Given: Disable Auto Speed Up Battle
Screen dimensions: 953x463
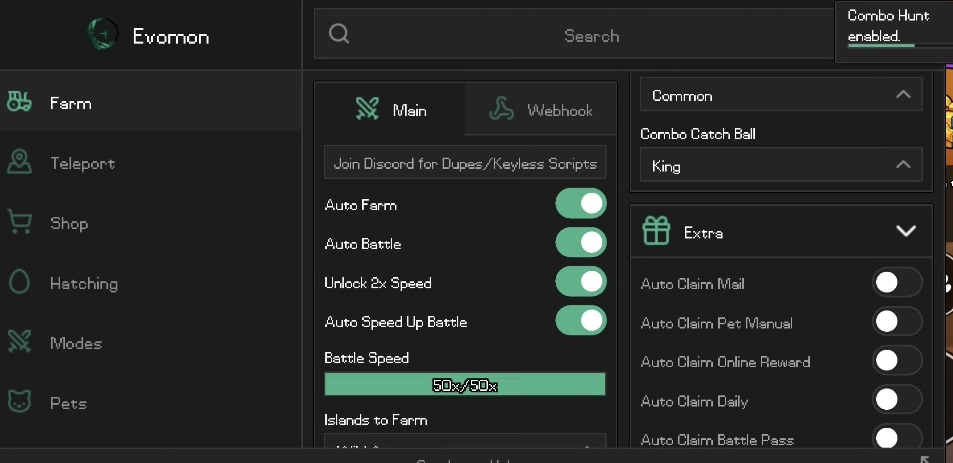Looking at the screenshot, I should coord(581,320).
